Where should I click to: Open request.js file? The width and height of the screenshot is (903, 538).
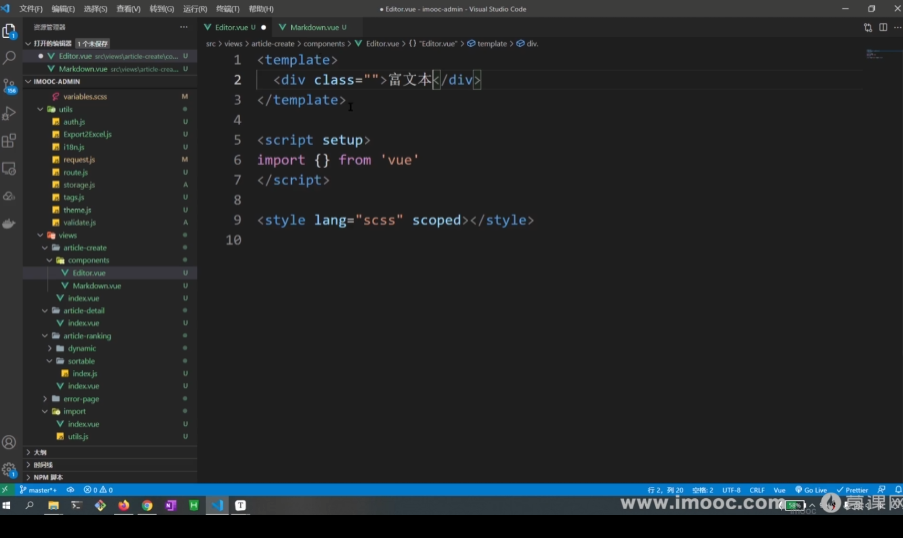79,160
